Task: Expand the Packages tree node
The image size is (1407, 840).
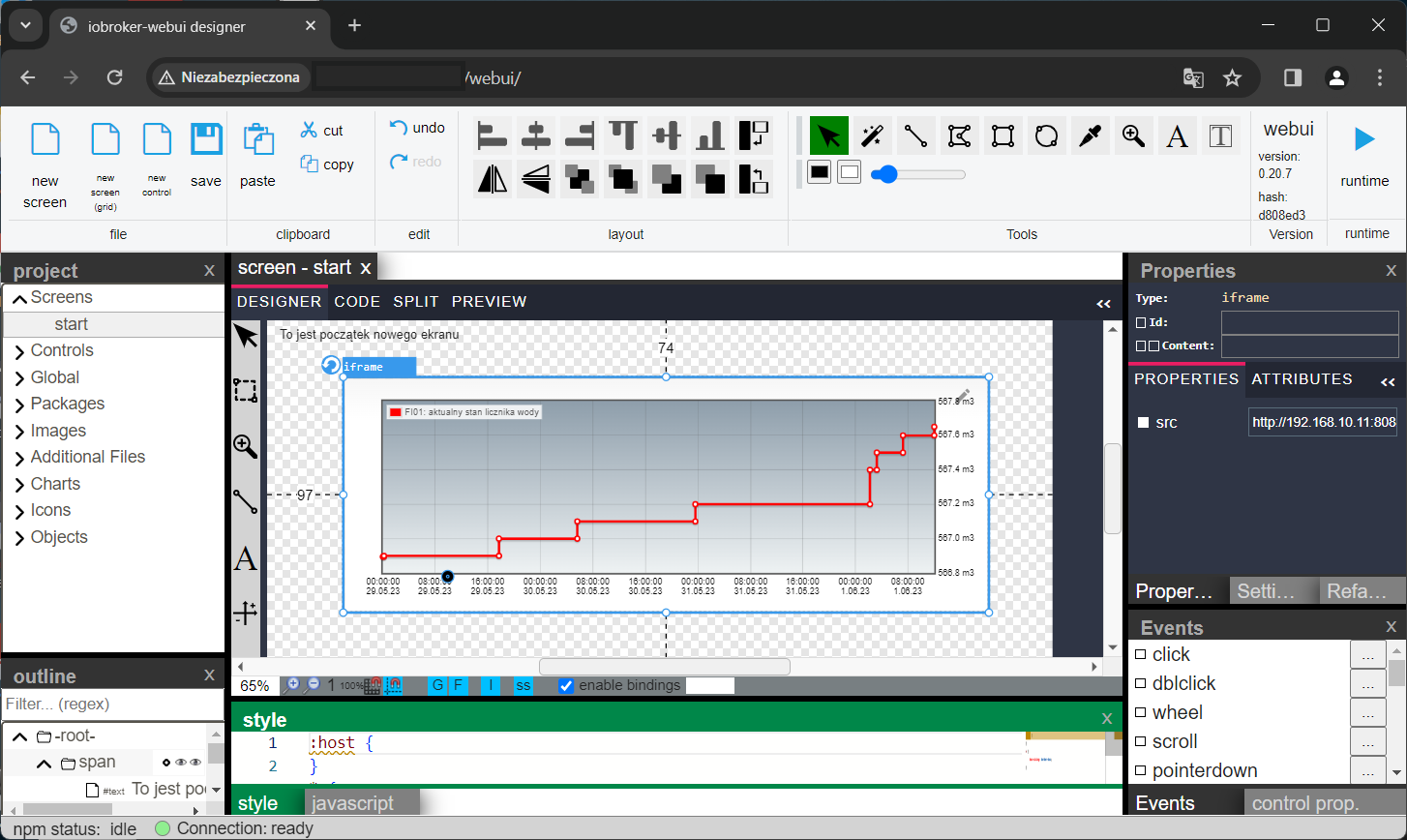Action: click(19, 405)
